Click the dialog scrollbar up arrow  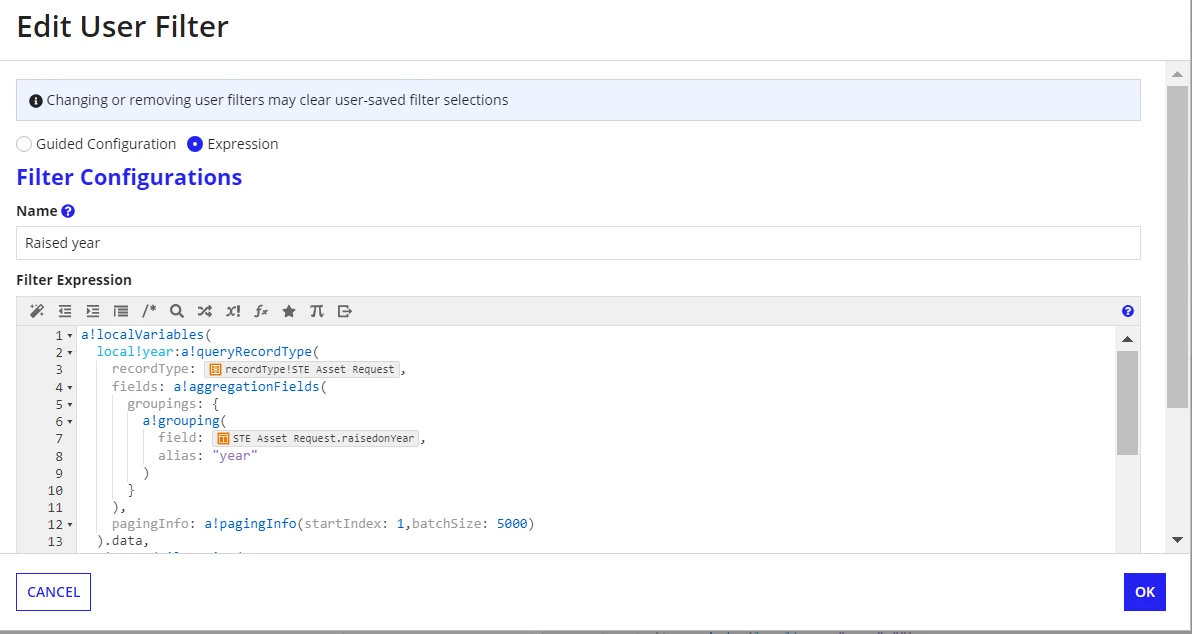pyautogui.click(x=1178, y=74)
